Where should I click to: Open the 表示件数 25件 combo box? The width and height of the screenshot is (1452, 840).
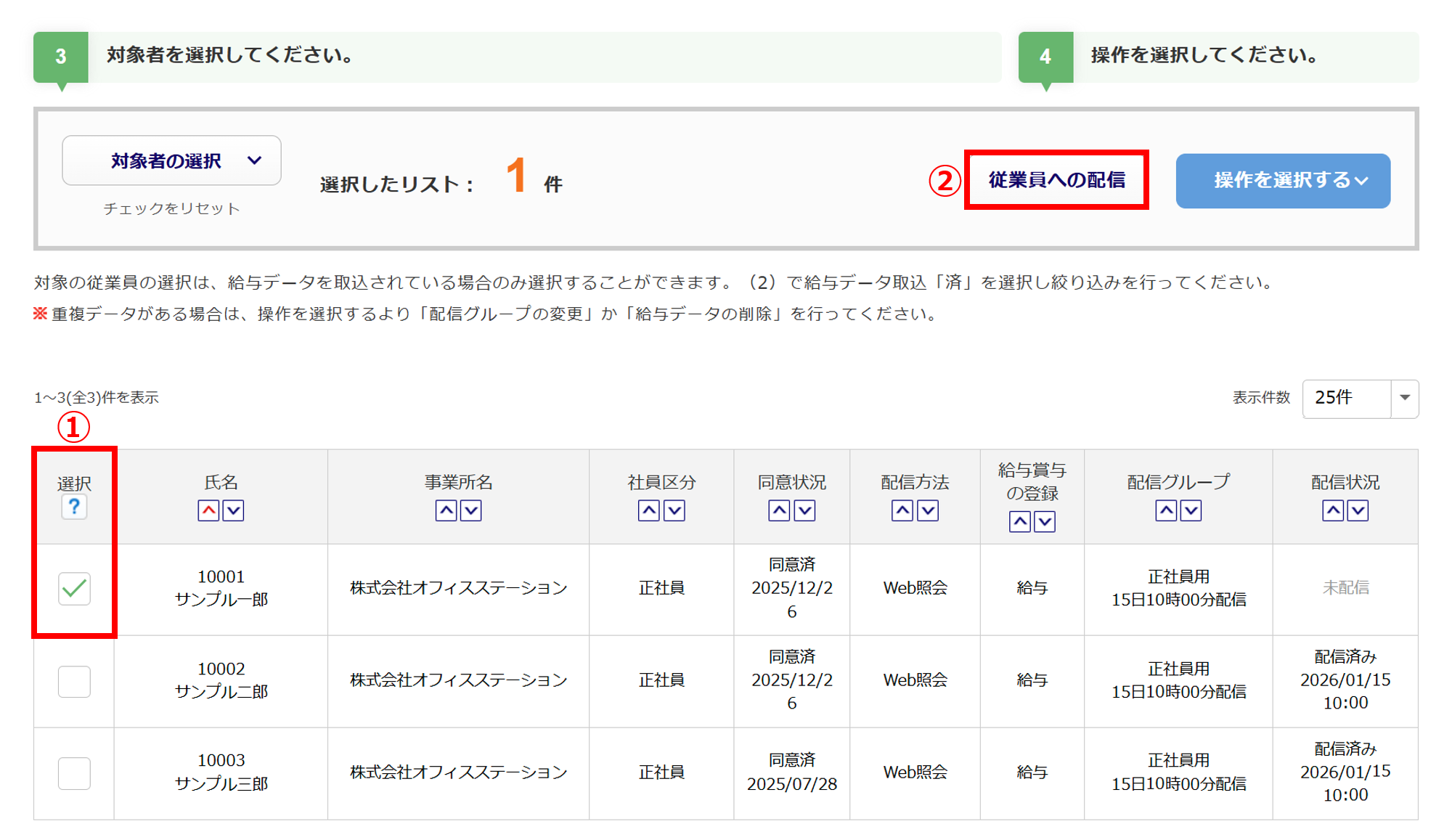1360,398
